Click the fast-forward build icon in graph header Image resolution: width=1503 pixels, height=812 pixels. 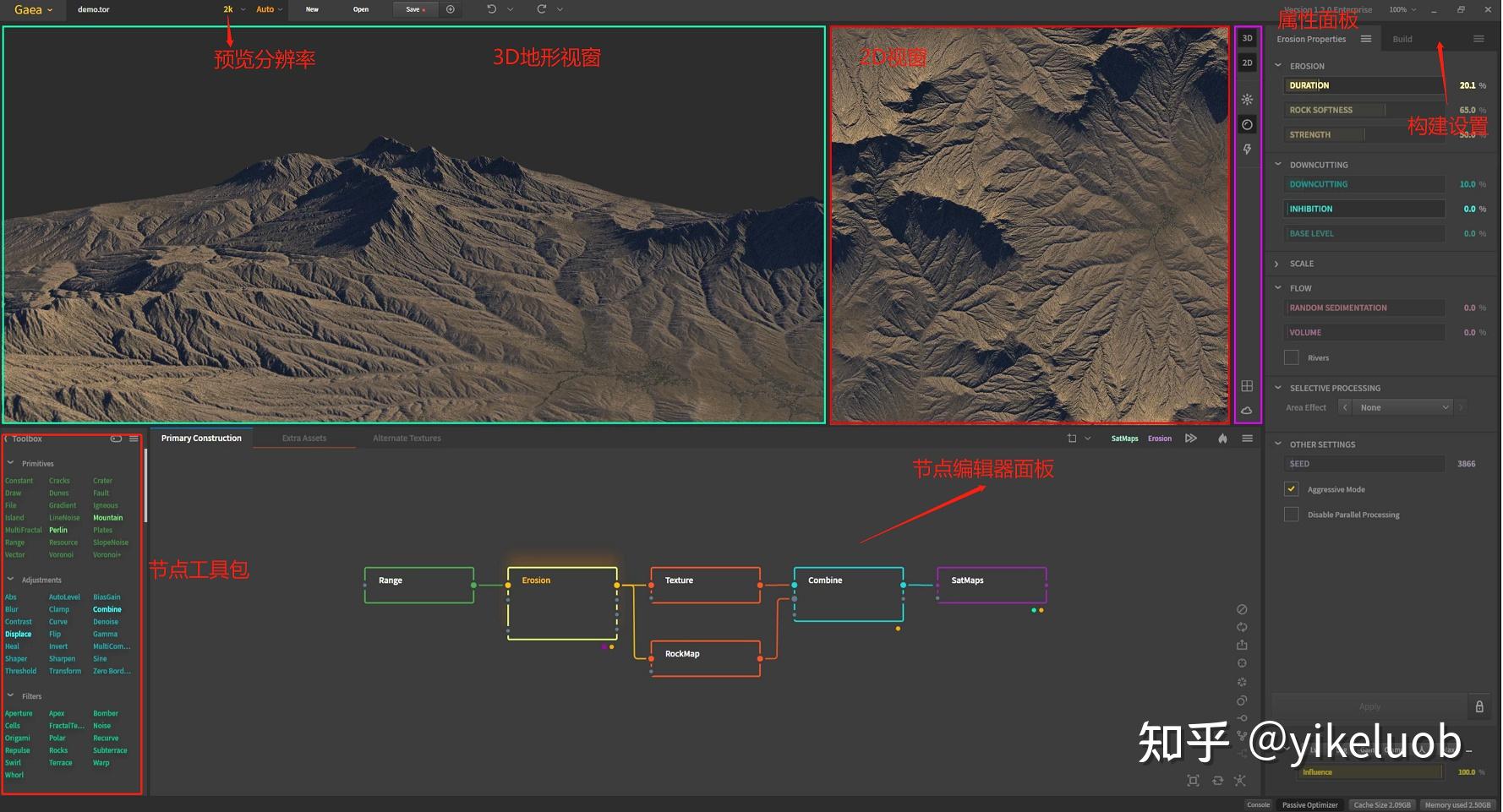pyautogui.click(x=1191, y=439)
